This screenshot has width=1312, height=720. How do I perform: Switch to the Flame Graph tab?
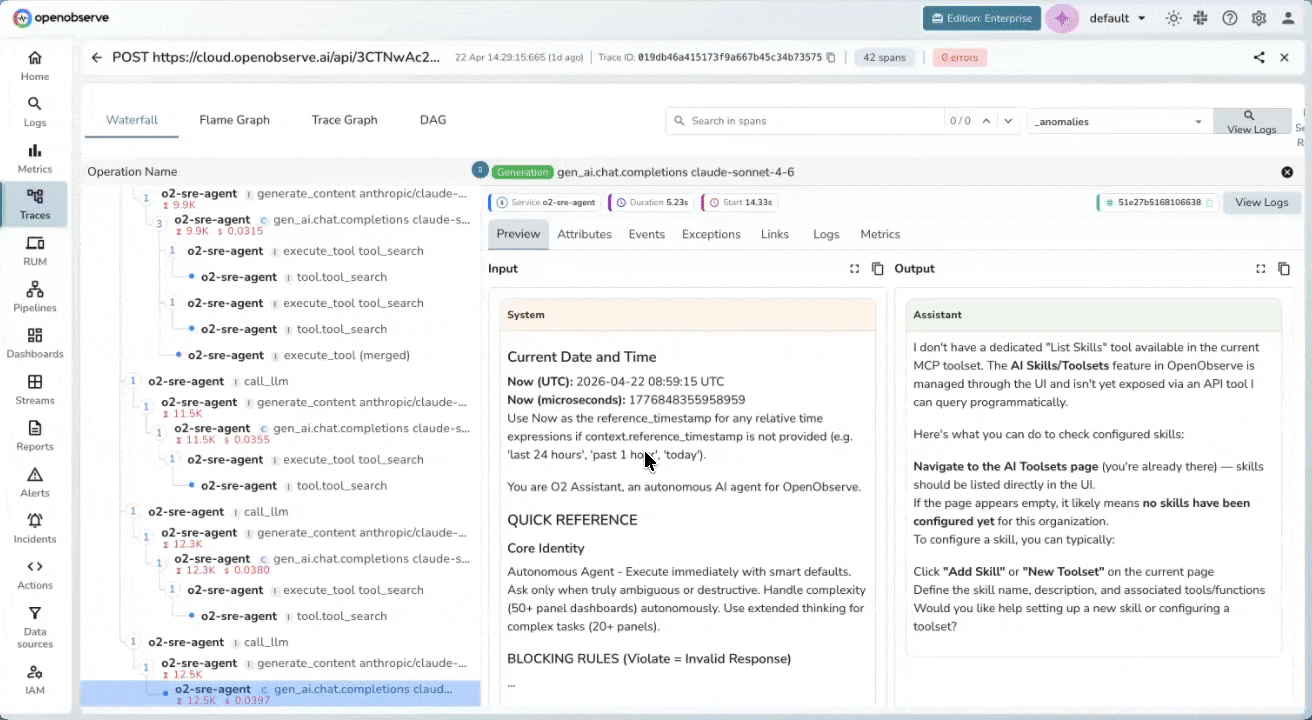[234, 120]
